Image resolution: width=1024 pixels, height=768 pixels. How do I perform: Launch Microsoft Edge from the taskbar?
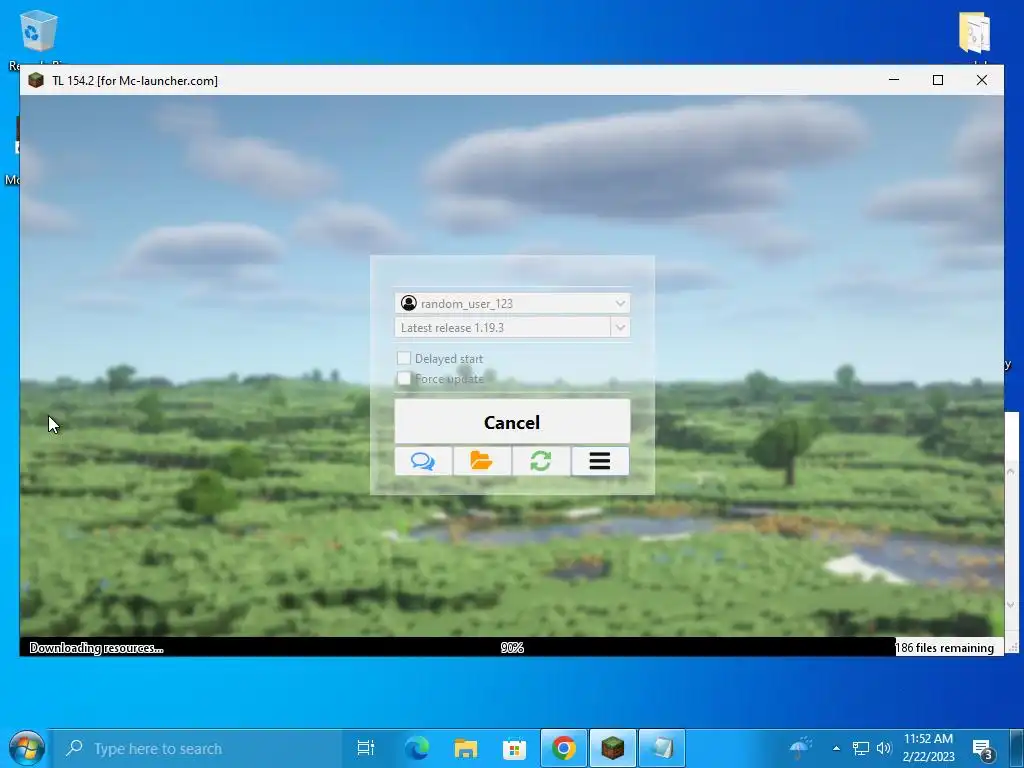[x=416, y=748]
